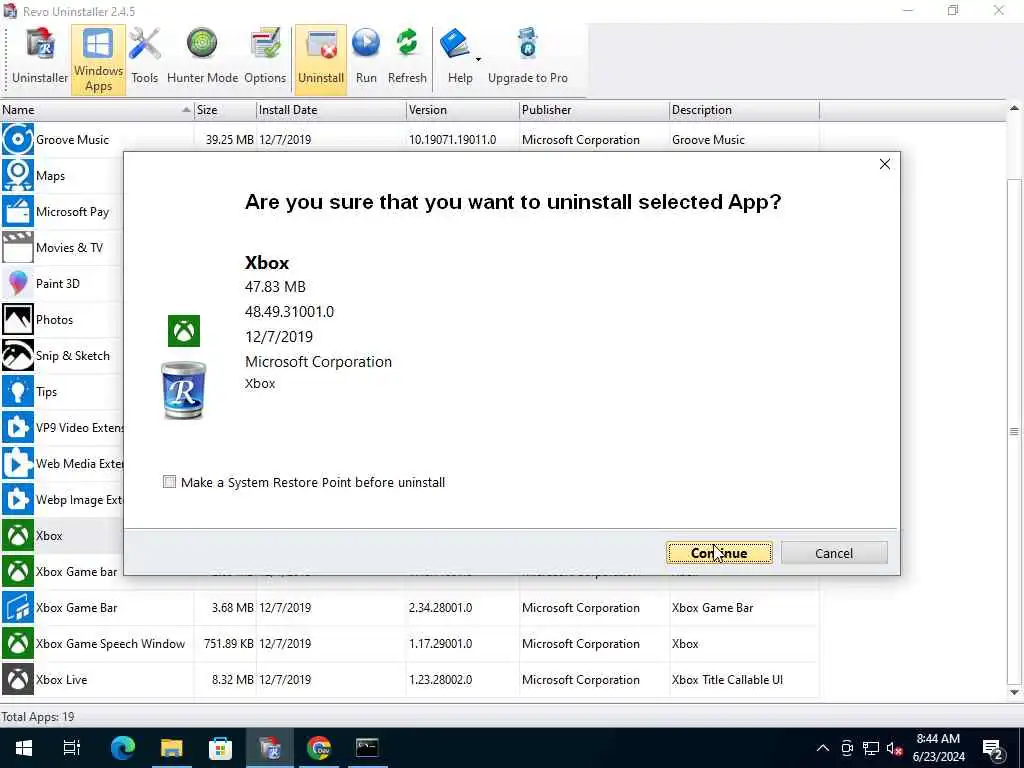Select the Paint 3D app icon

(18, 283)
